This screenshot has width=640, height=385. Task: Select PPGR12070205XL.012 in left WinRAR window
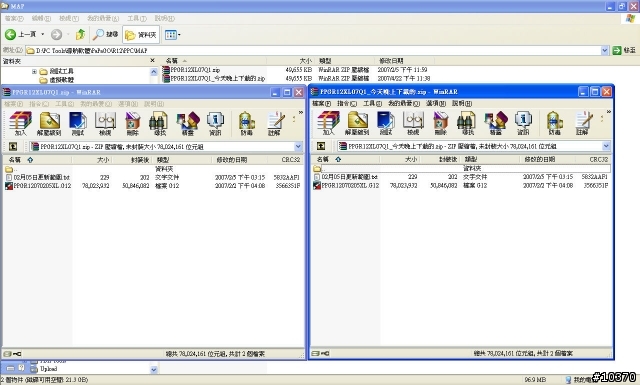coord(38,186)
